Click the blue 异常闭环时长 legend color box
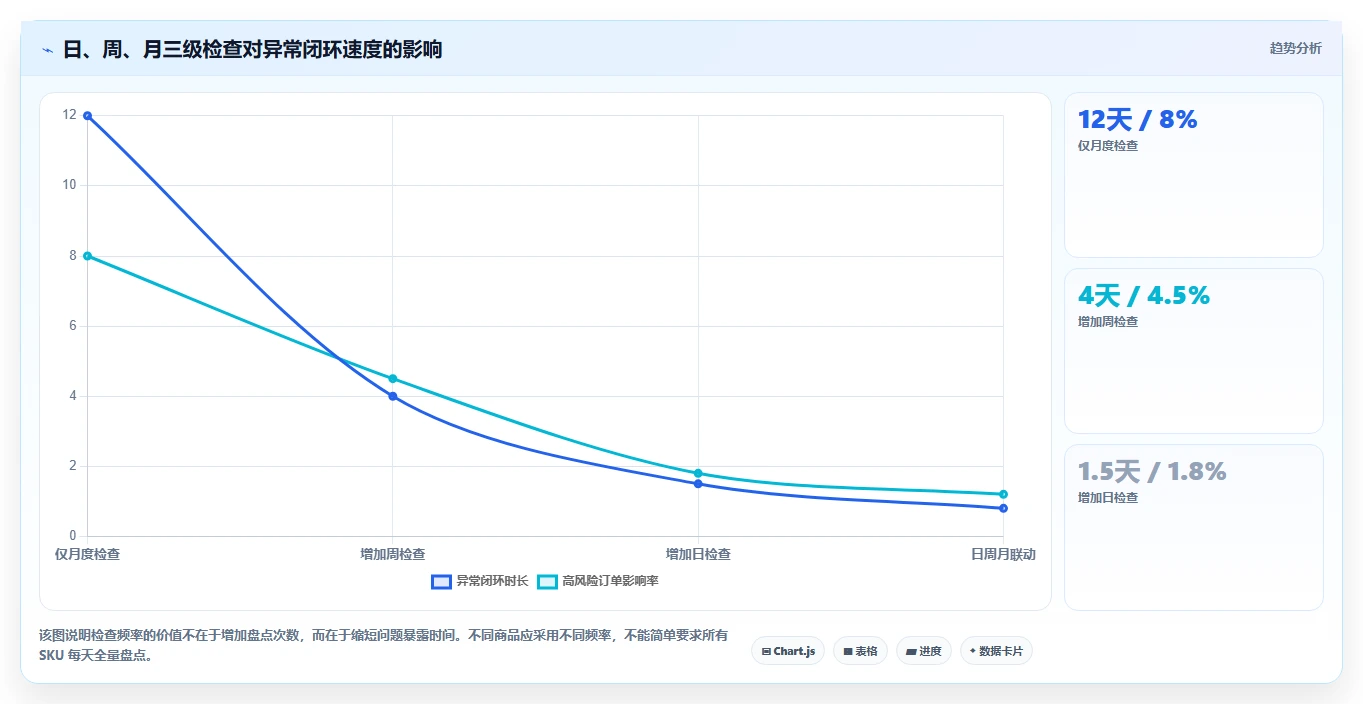1363x704 pixels. click(x=441, y=581)
